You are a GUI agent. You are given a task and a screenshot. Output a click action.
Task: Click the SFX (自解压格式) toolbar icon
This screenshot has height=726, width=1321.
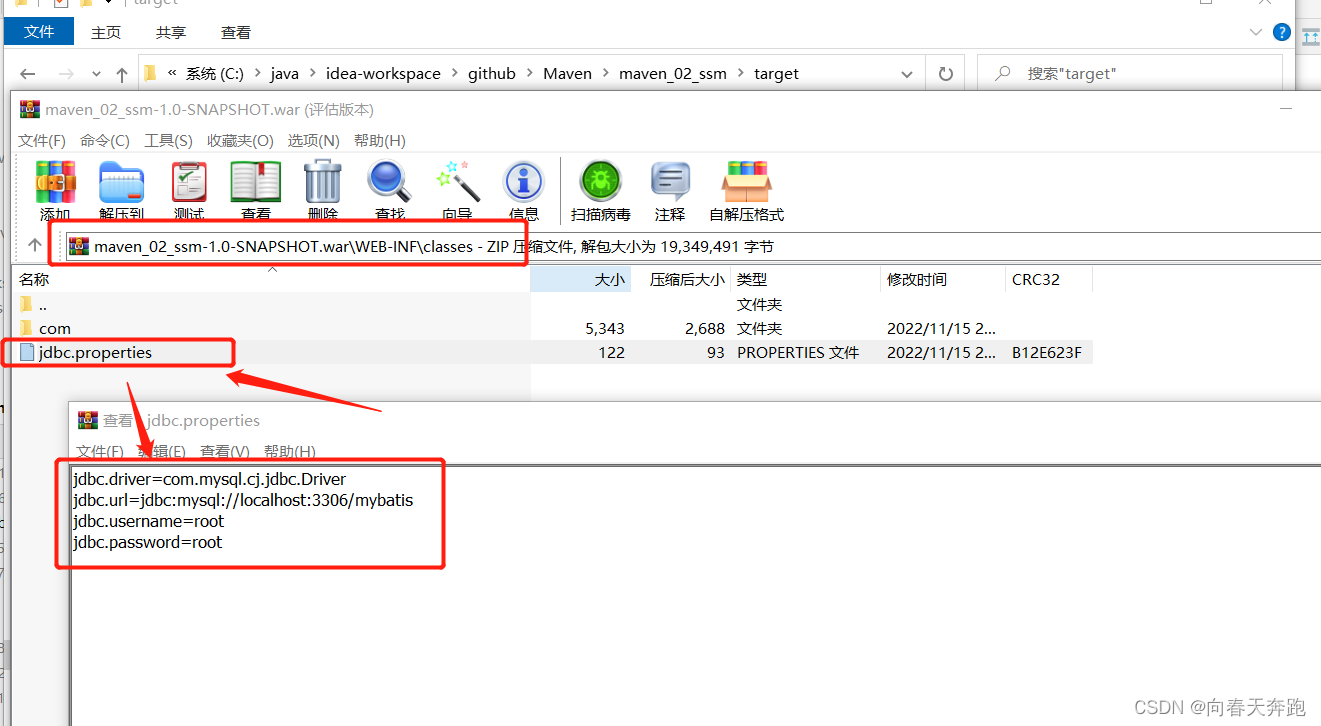747,183
